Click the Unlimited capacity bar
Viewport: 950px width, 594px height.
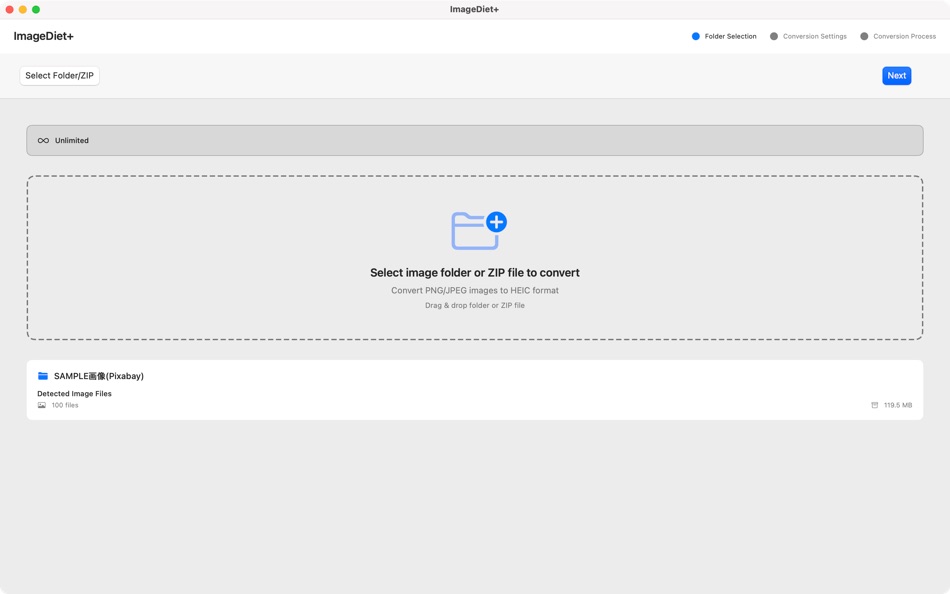pyautogui.click(x=475, y=140)
